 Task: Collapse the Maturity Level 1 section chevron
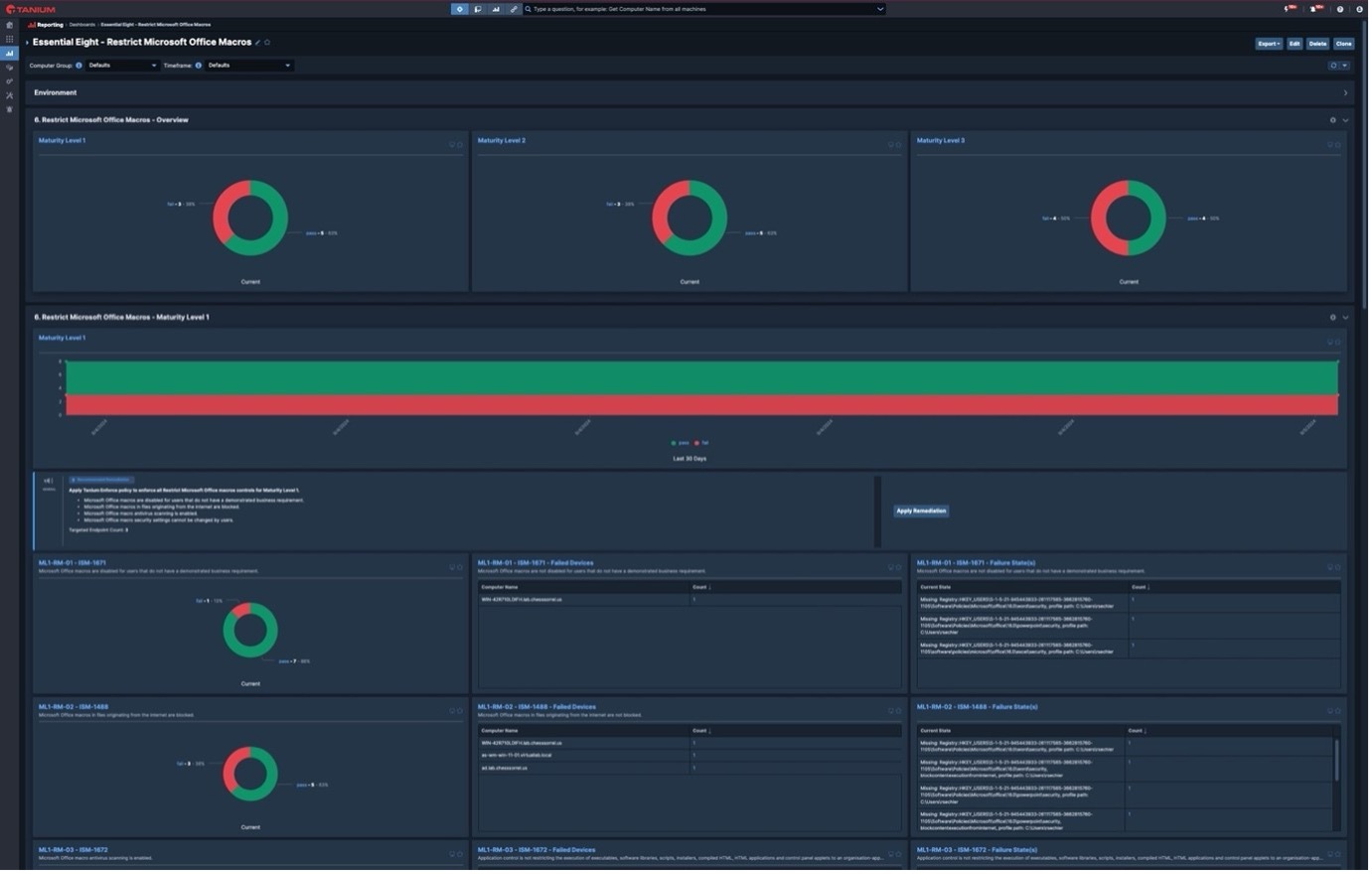[x=1346, y=318]
